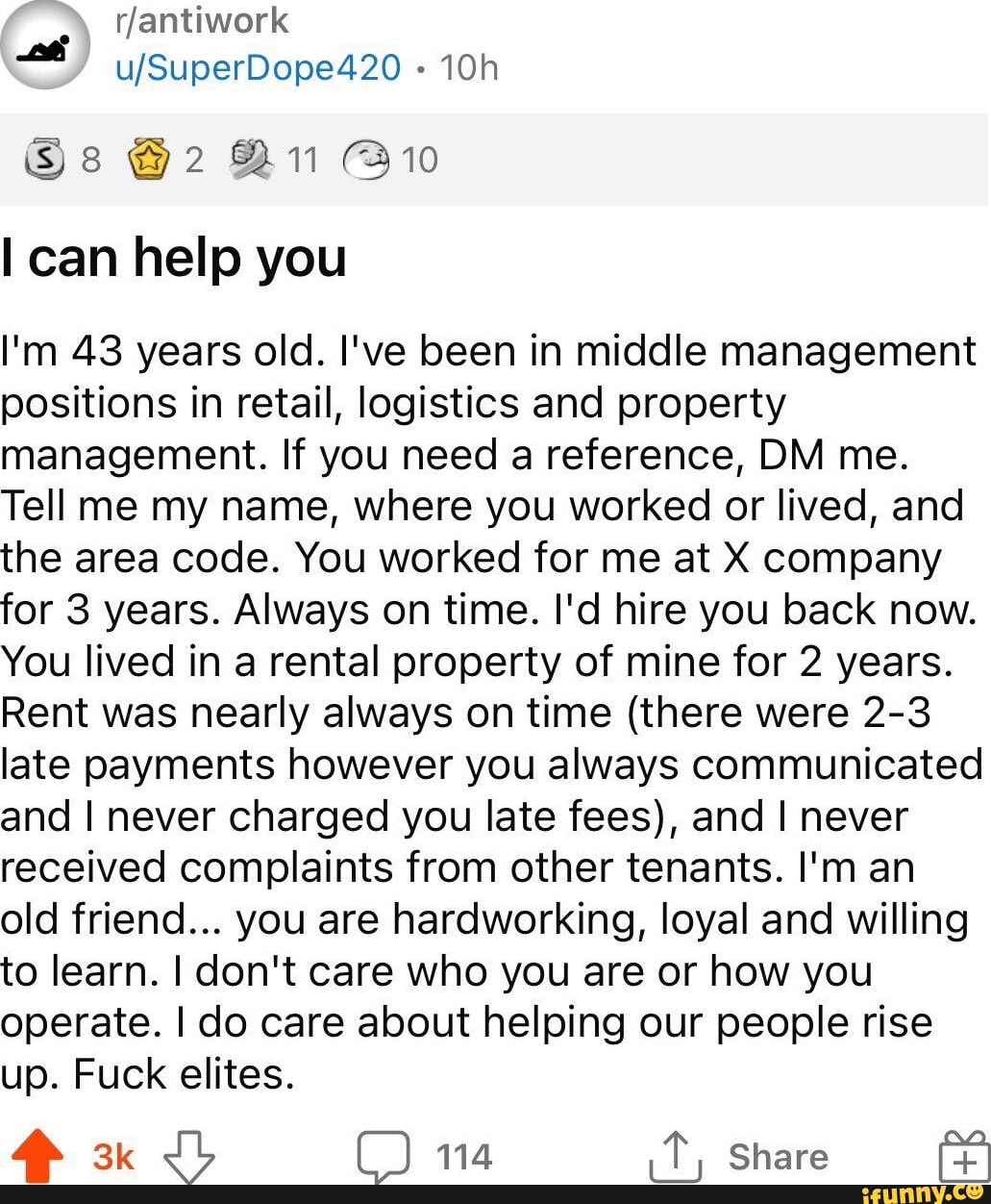The width and height of the screenshot is (991, 1204).
Task: Downvote the post with the down arrow
Action: [188, 1156]
